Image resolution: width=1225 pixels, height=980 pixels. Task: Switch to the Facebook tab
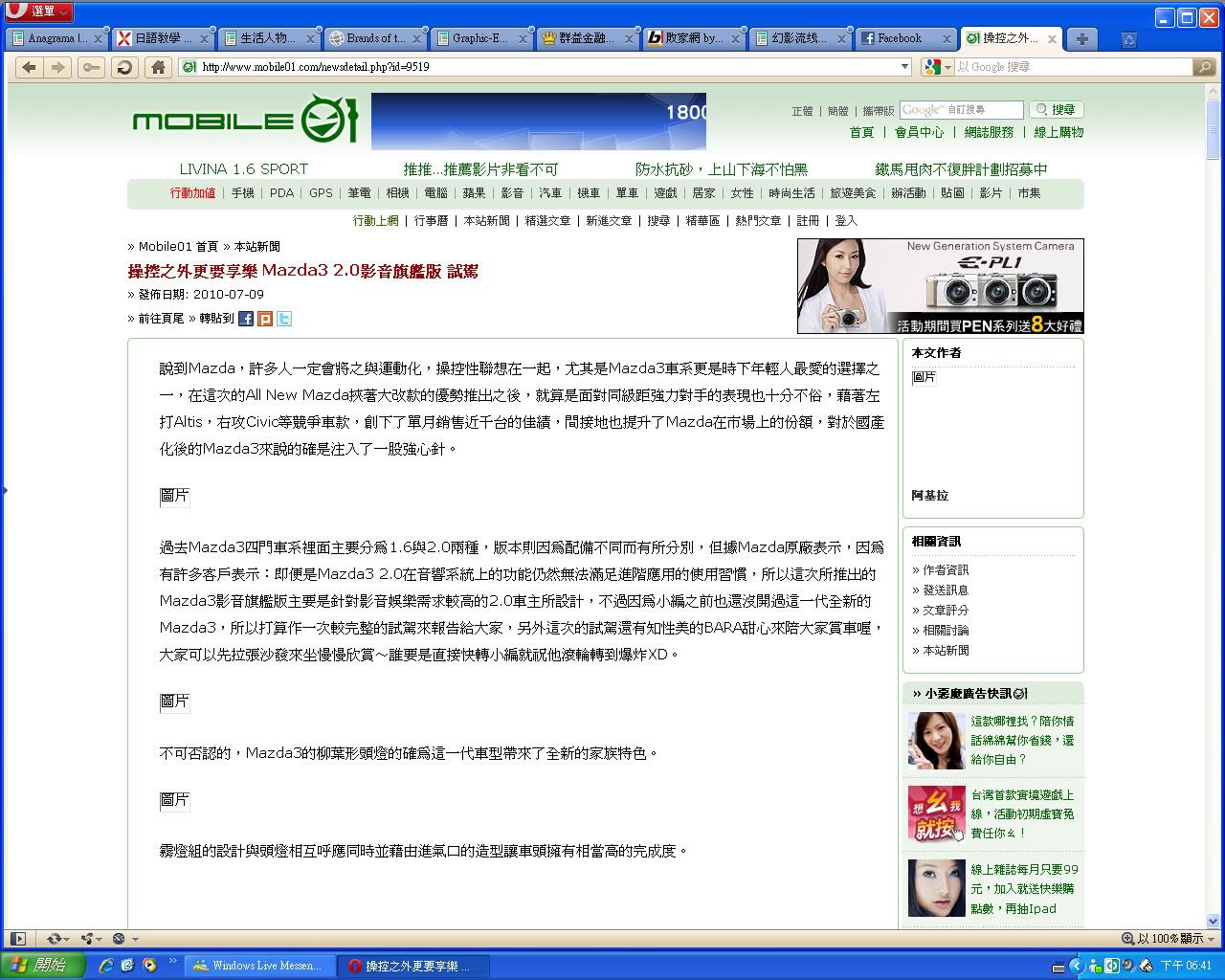click(906, 39)
